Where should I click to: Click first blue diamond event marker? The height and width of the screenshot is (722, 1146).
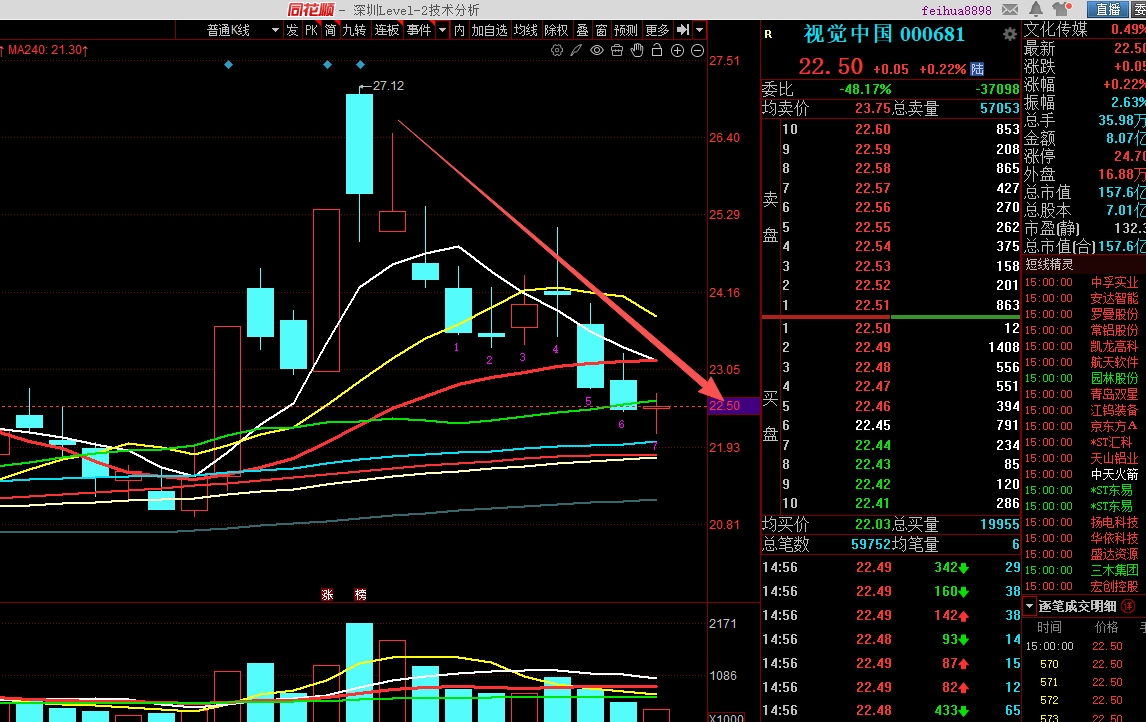coord(229,65)
